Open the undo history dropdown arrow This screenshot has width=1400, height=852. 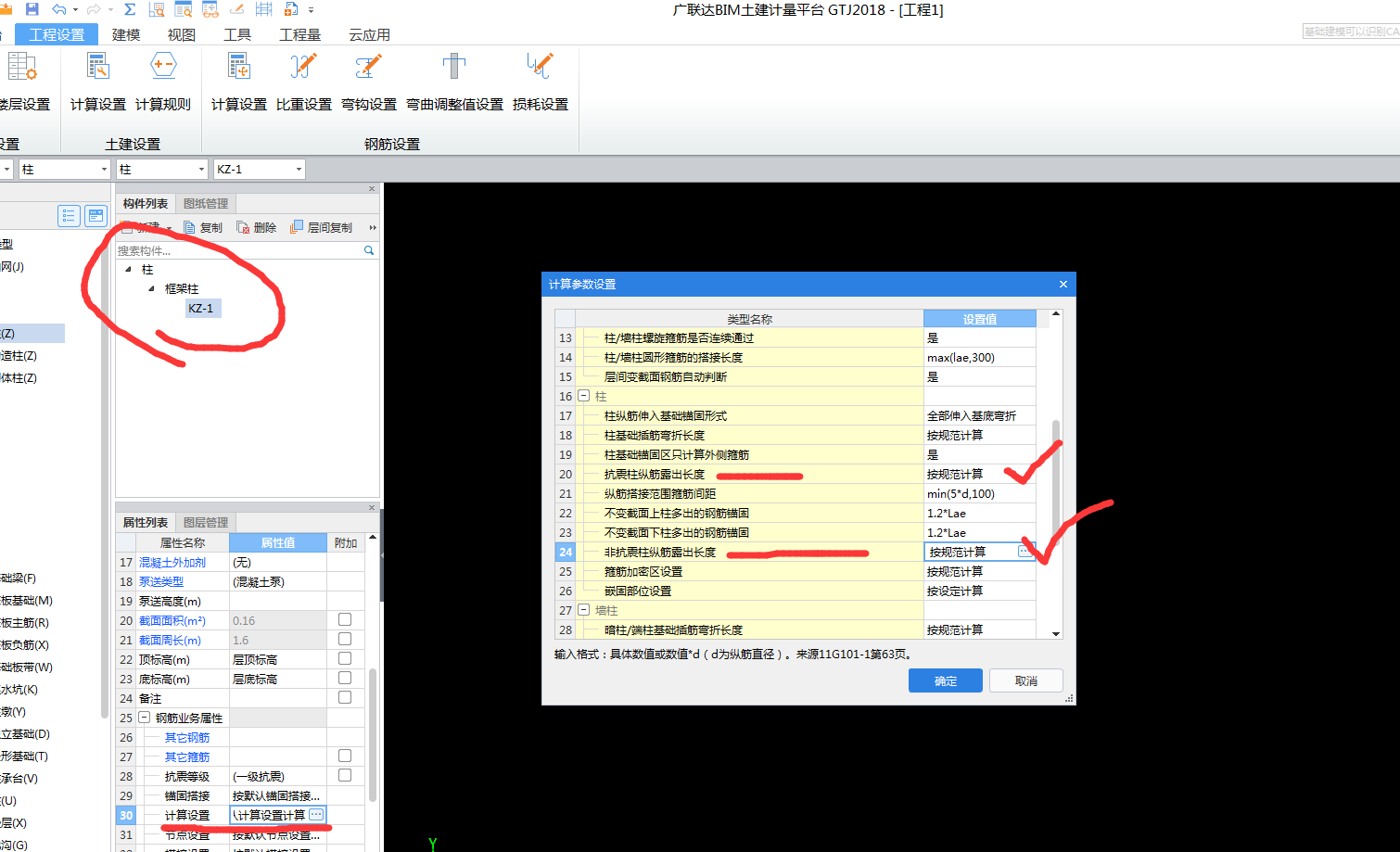point(74,10)
